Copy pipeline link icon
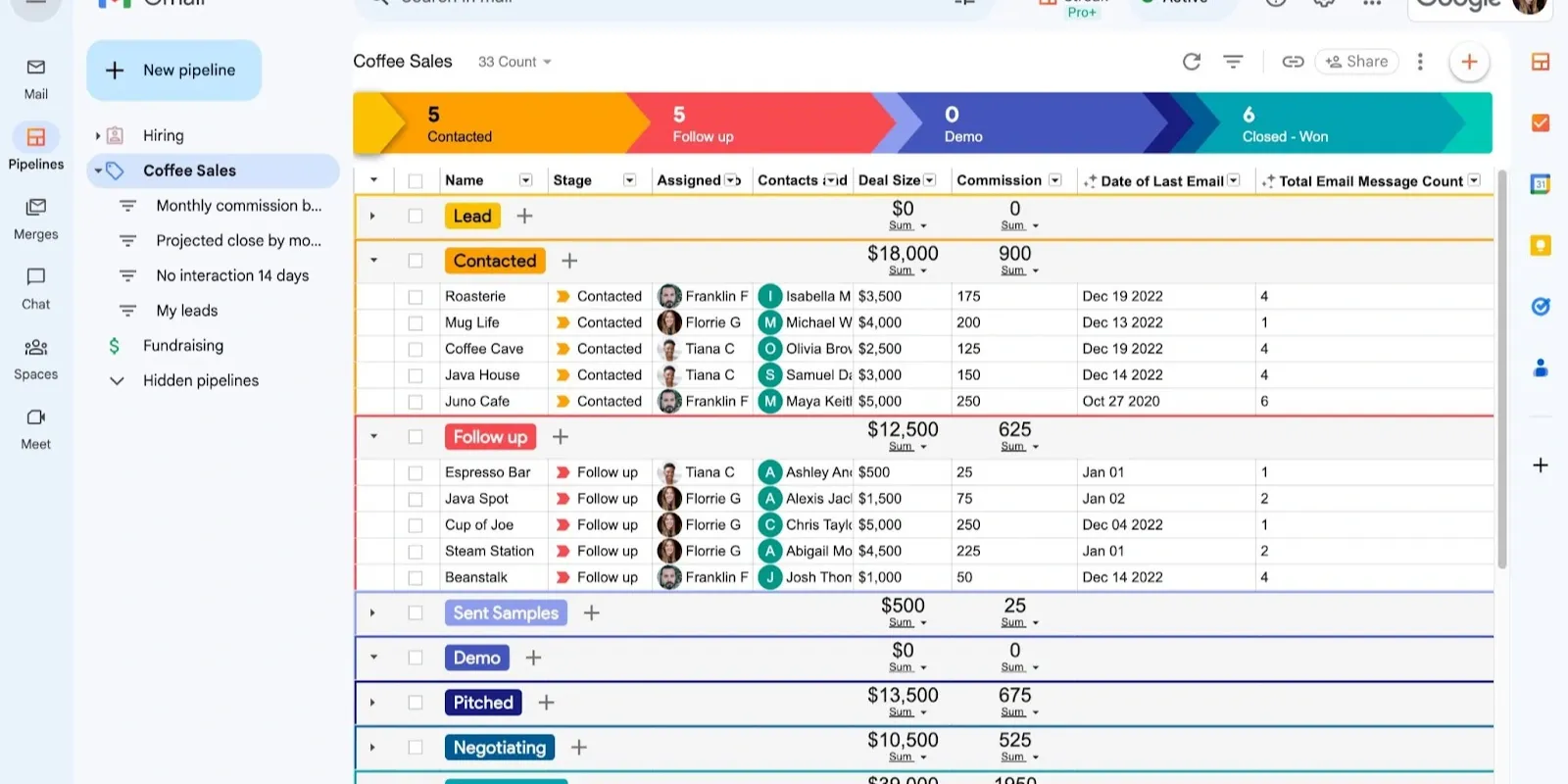The width and height of the screenshot is (1568, 784). 1293,62
